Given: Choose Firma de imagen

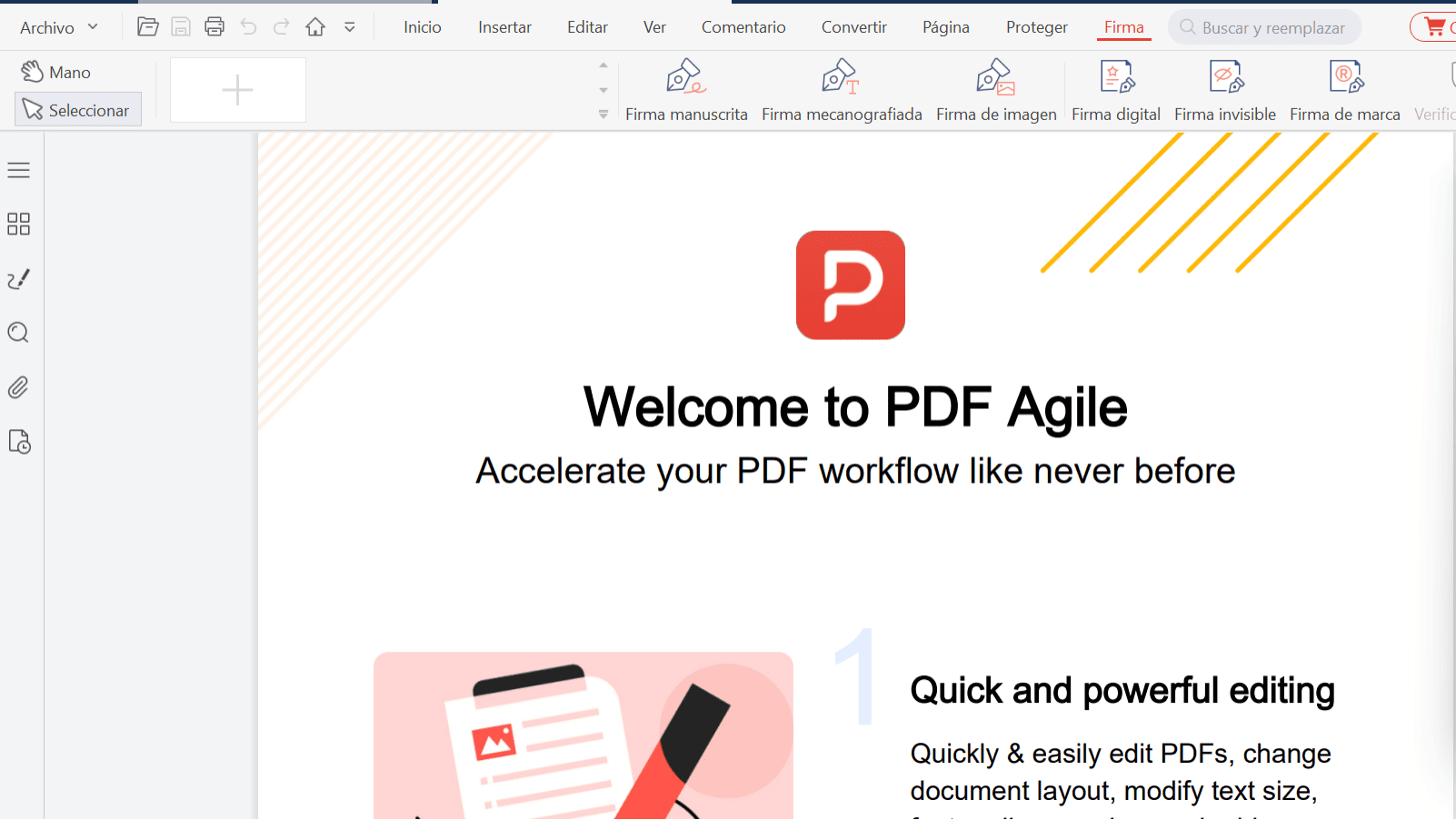Looking at the screenshot, I should (996, 90).
